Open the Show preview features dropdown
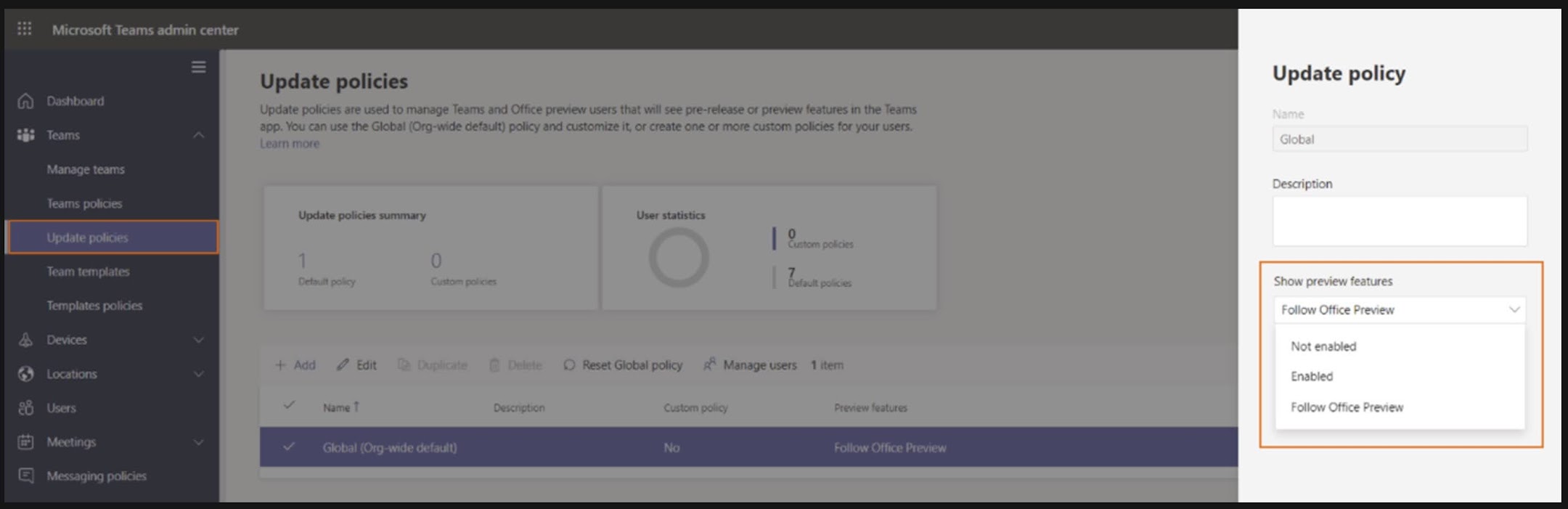Image resolution: width=1568 pixels, height=509 pixels. (x=1400, y=310)
